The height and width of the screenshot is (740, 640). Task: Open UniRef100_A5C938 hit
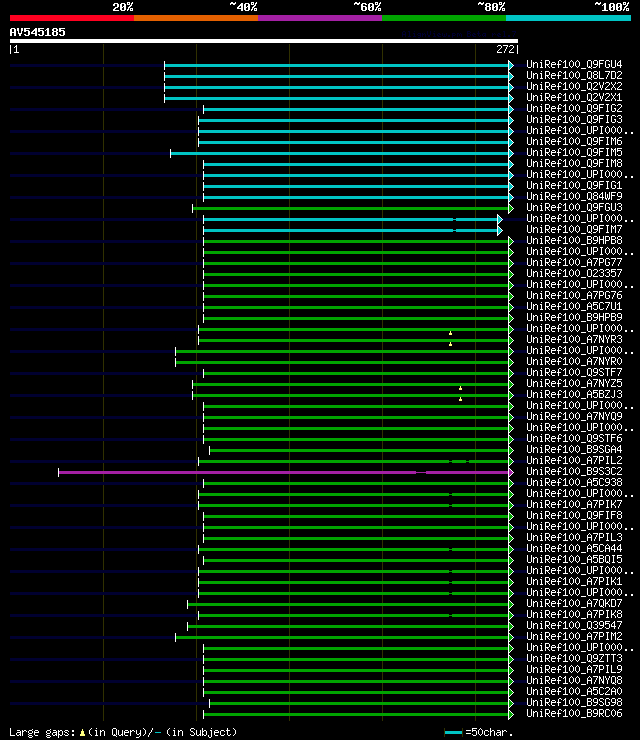point(574,482)
